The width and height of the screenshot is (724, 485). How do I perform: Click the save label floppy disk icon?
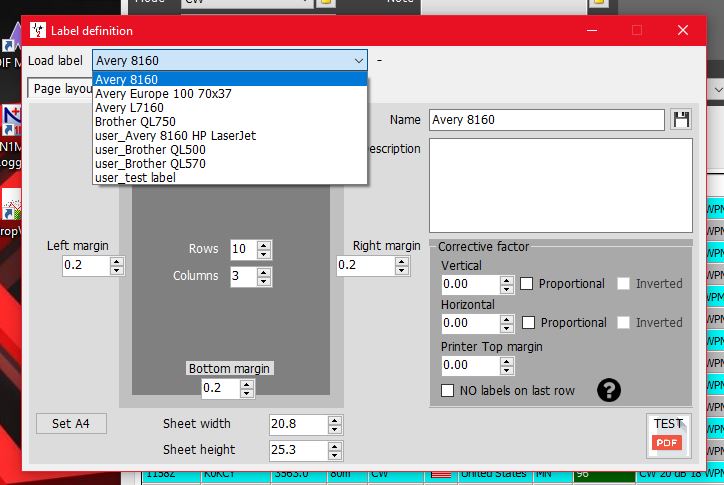point(681,120)
